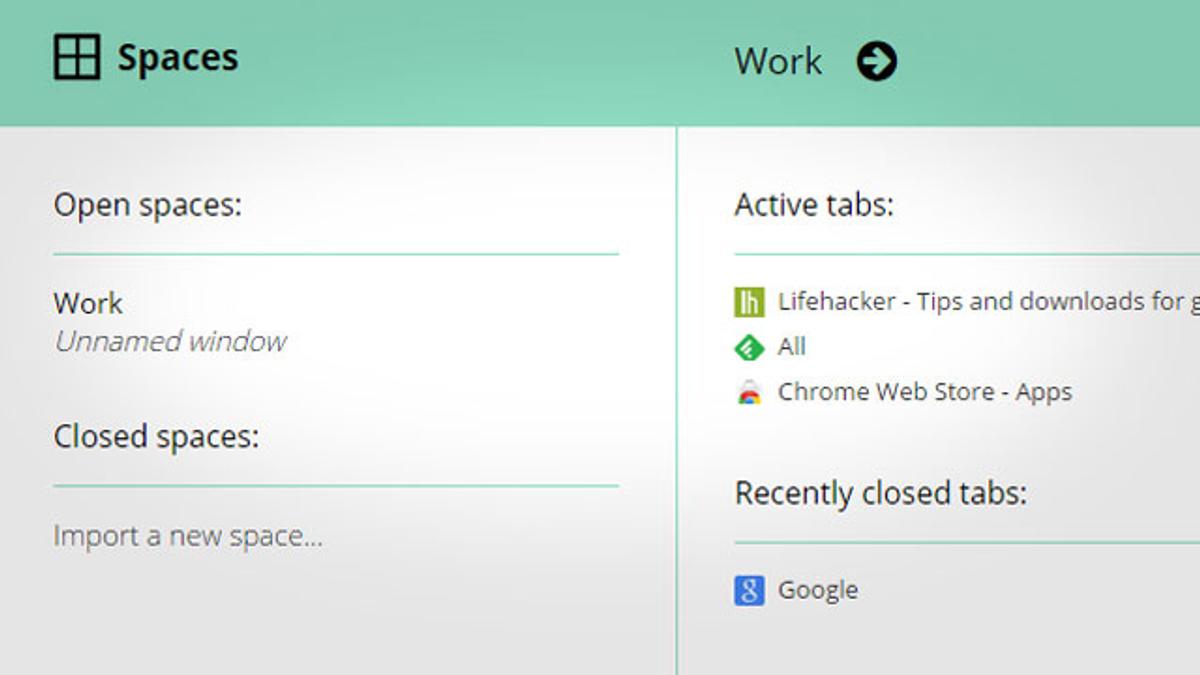Click the Closed spaces heading
Screen dimensions: 1200x675
pyautogui.click(x=156, y=437)
